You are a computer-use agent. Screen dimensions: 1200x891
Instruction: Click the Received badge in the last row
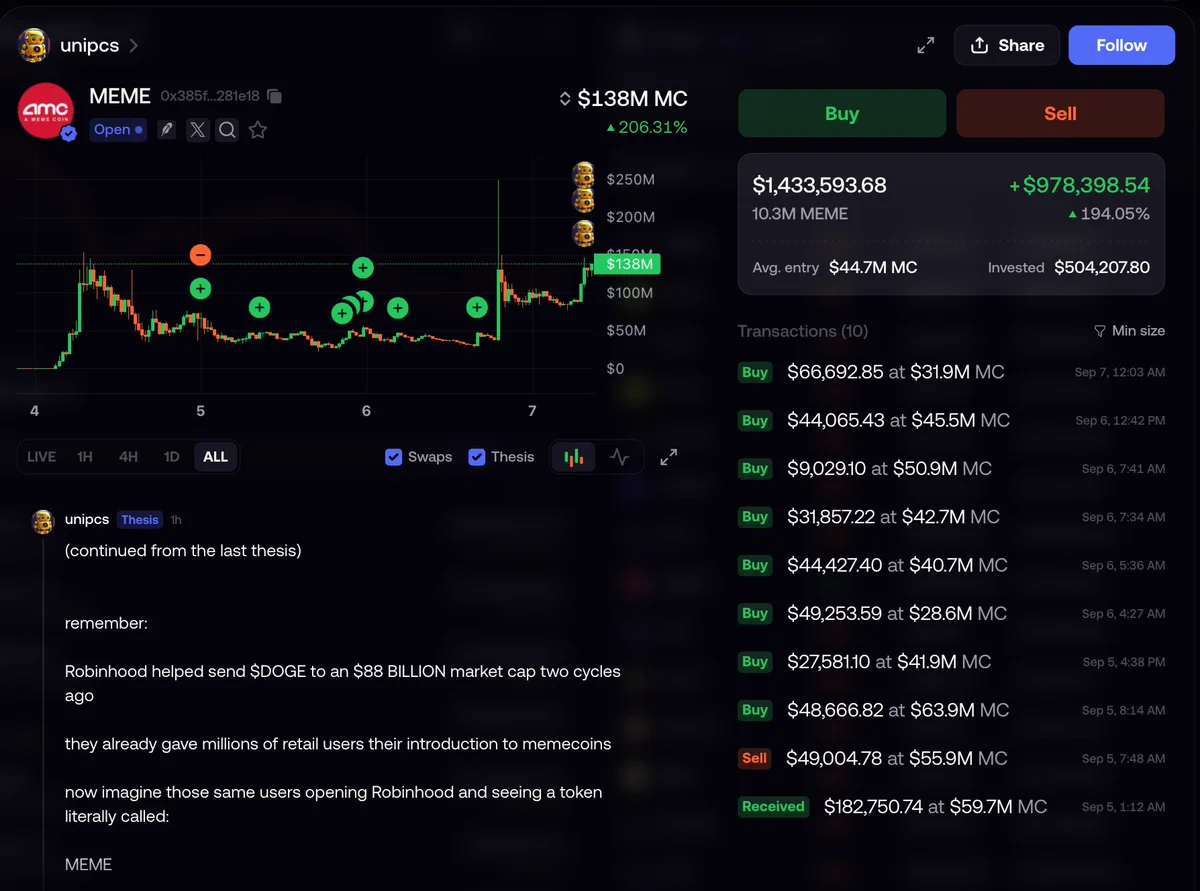point(773,806)
